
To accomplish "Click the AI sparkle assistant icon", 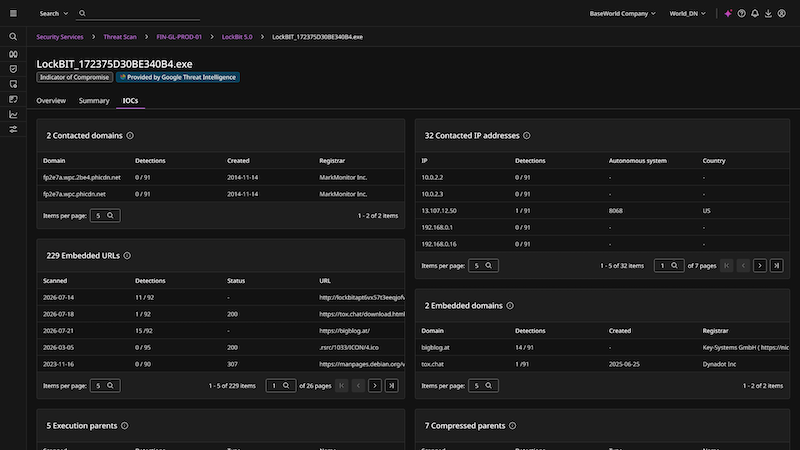I will coord(728,13).
